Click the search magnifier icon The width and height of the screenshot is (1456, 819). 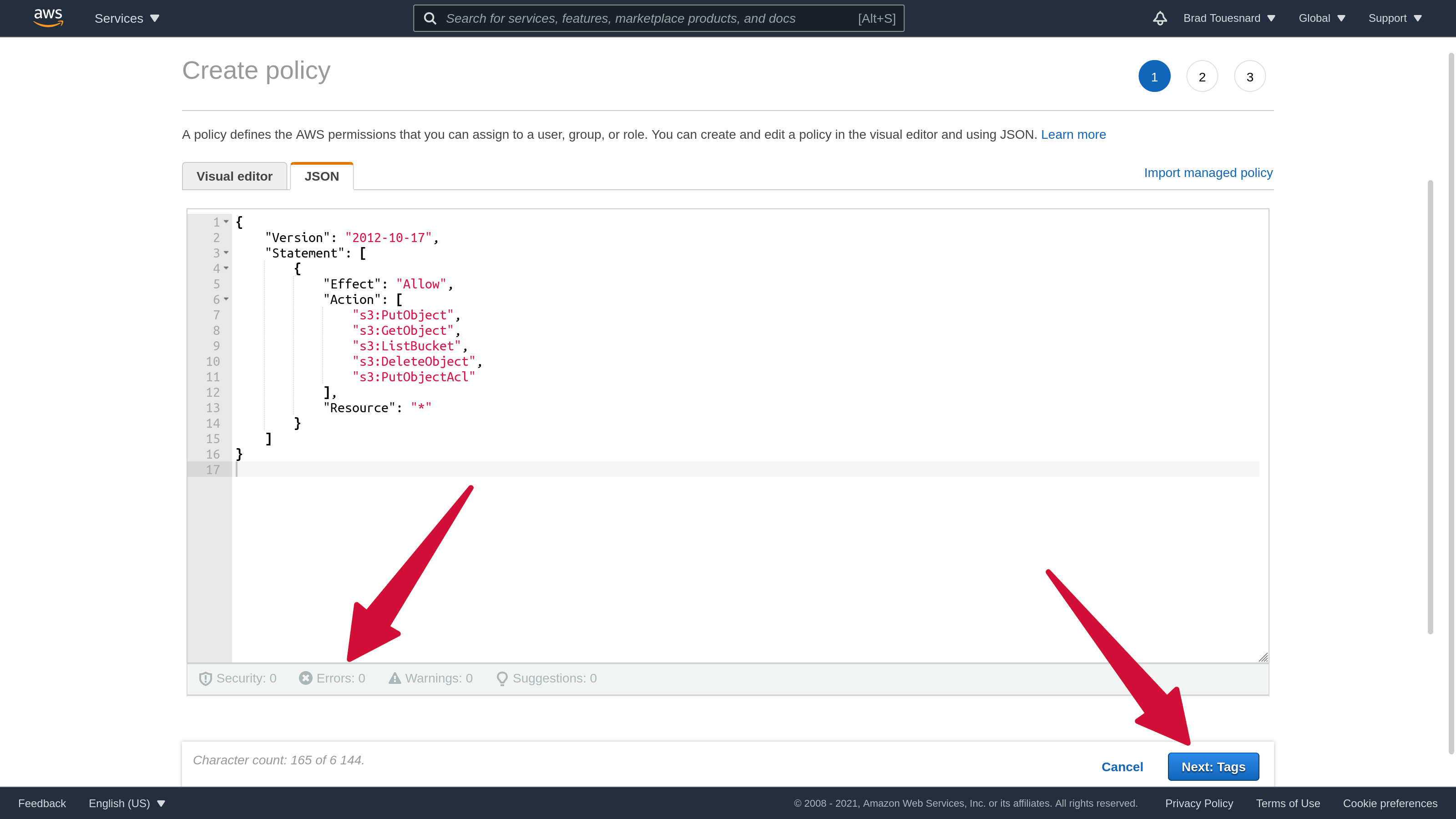[x=430, y=18]
